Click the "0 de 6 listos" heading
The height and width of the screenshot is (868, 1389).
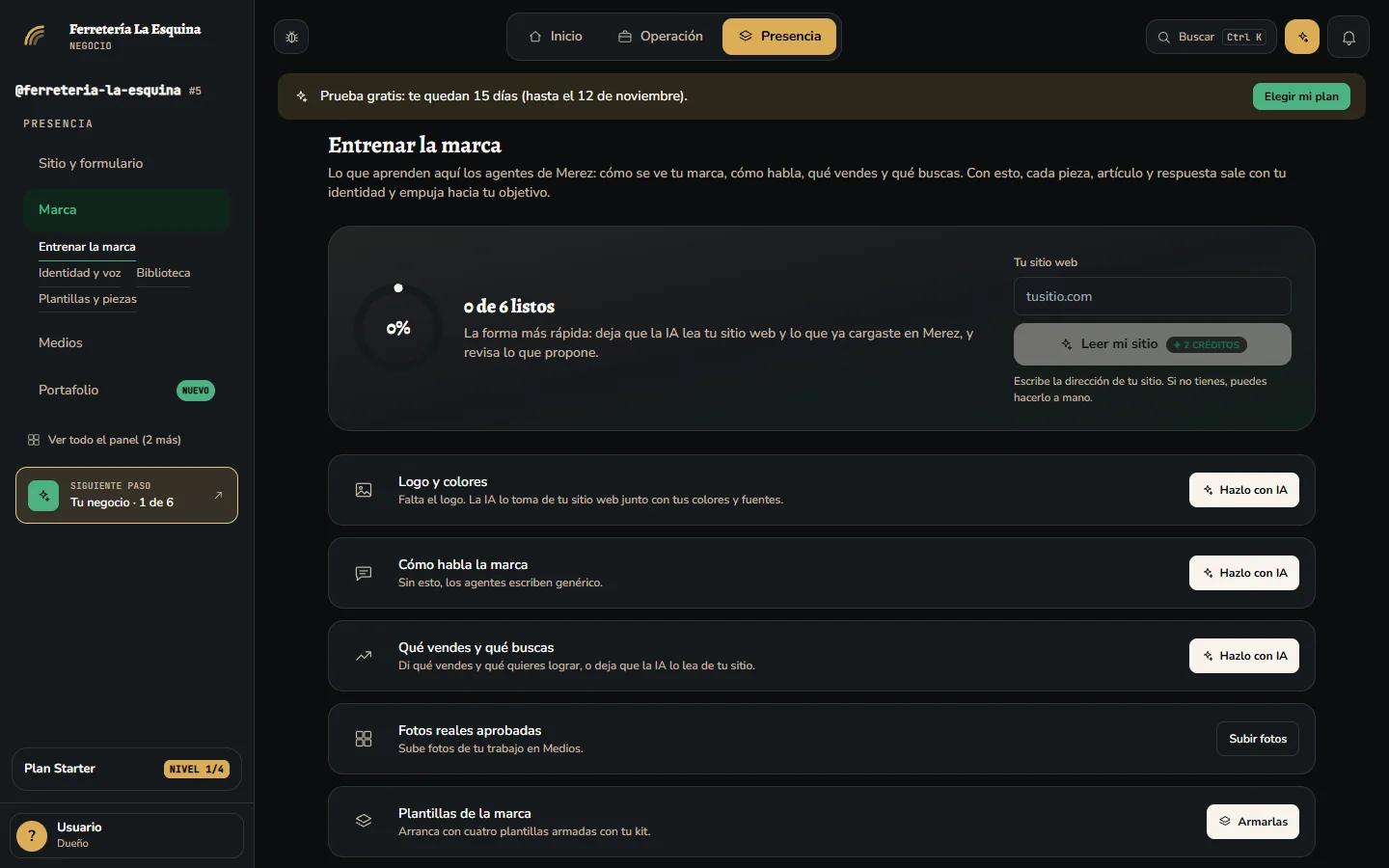[509, 307]
